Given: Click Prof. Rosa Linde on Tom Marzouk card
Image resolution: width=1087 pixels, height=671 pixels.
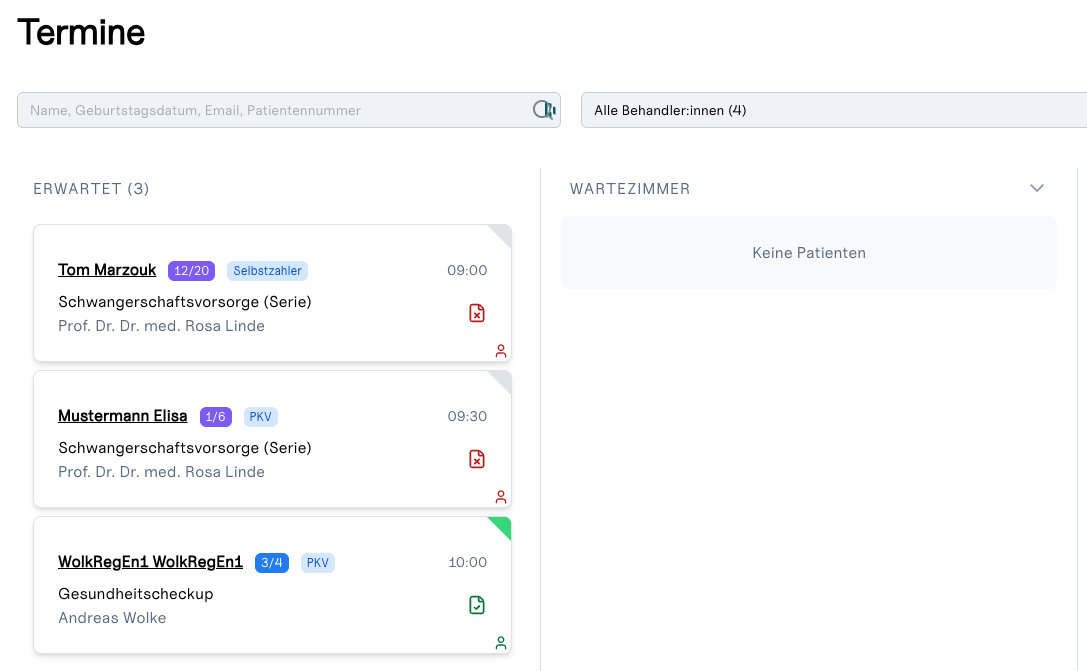Looking at the screenshot, I should tap(162, 326).
